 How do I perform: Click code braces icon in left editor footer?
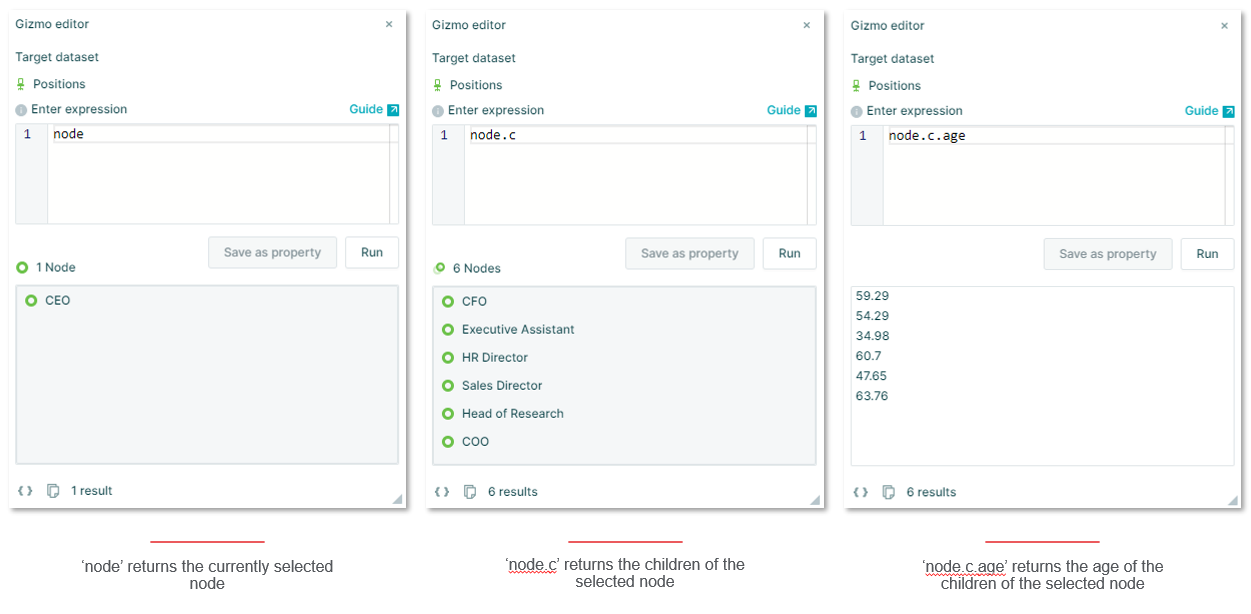tap(25, 491)
